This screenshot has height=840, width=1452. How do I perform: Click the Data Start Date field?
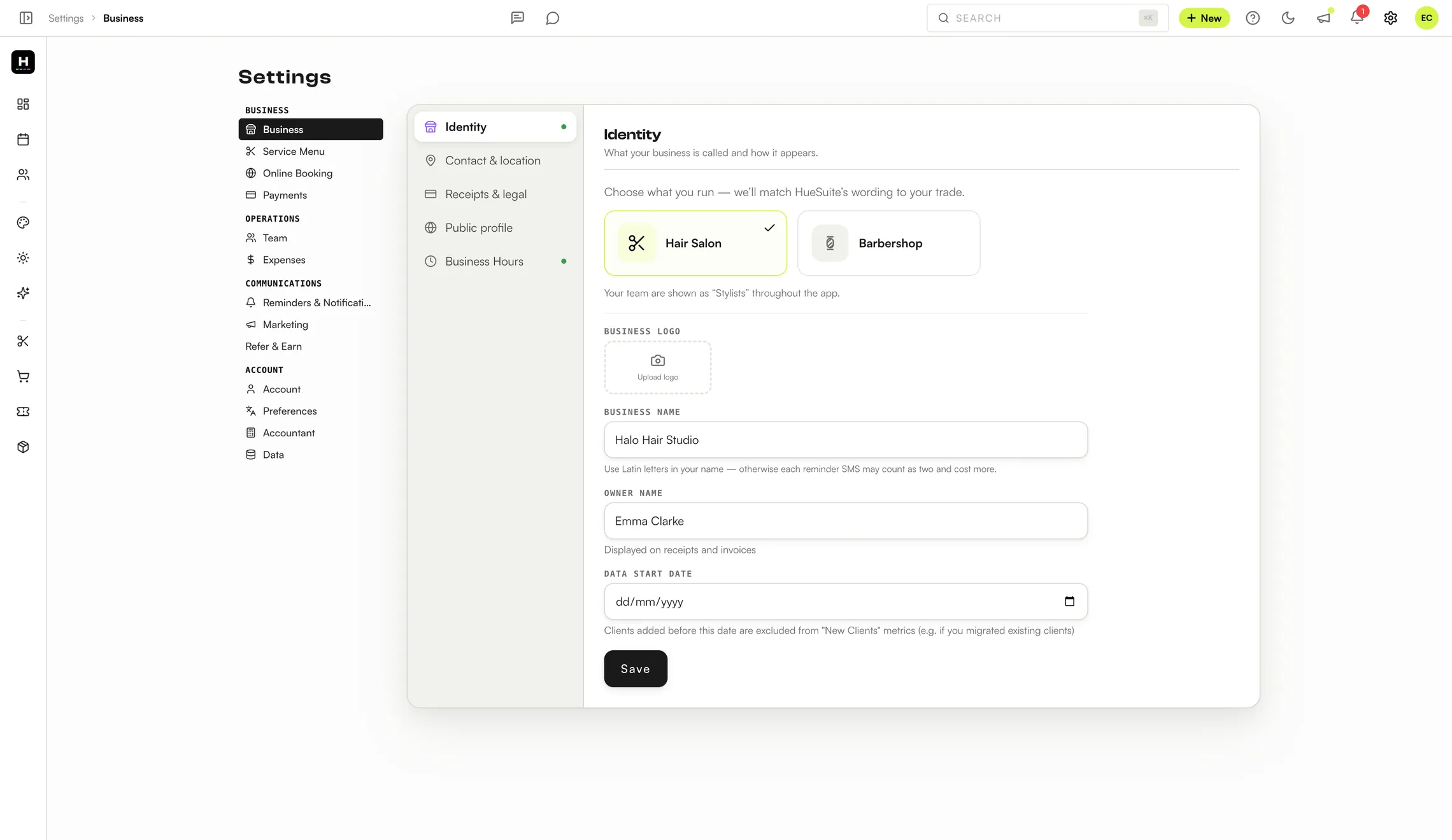coord(846,601)
